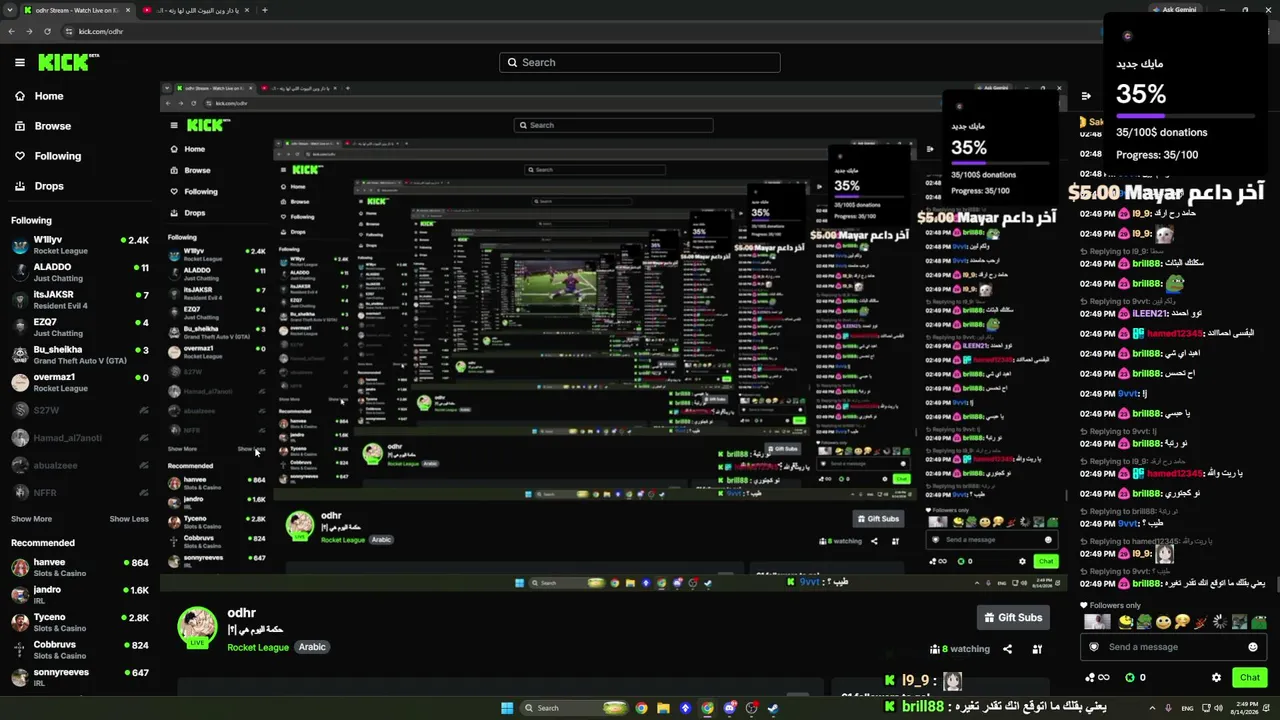Collapse the chat panel with arrow icon

click(x=1086, y=96)
